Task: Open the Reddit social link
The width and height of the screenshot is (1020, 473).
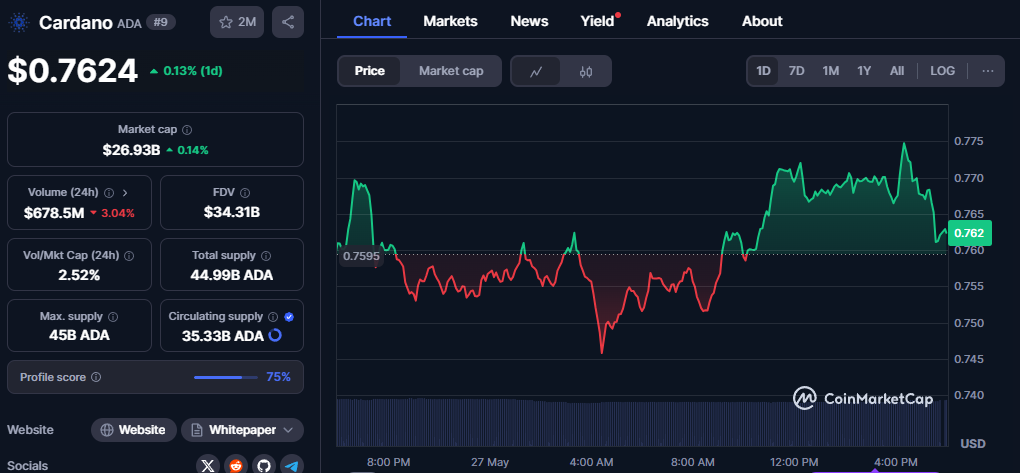Action: pos(236,466)
